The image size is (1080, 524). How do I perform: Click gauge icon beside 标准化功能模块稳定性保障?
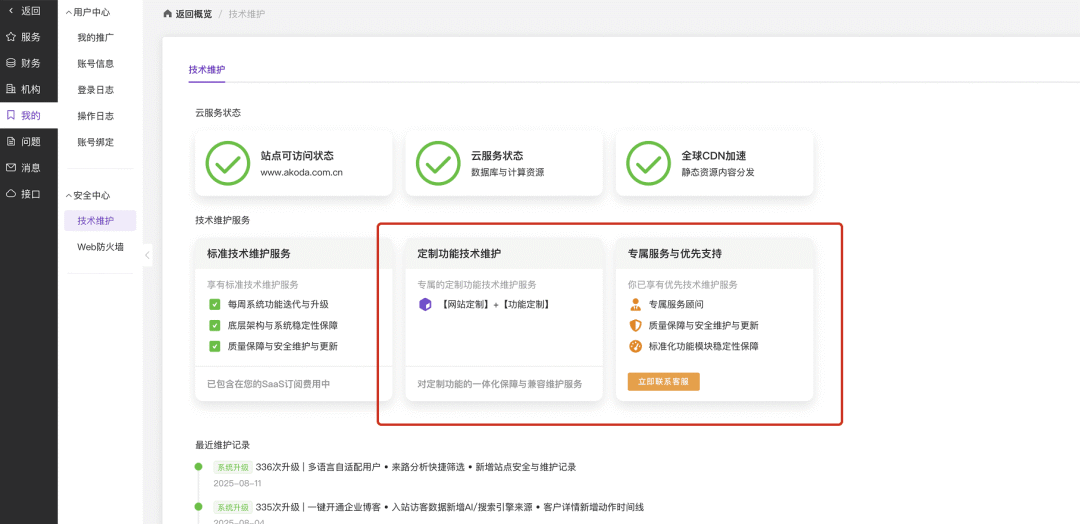click(635, 346)
